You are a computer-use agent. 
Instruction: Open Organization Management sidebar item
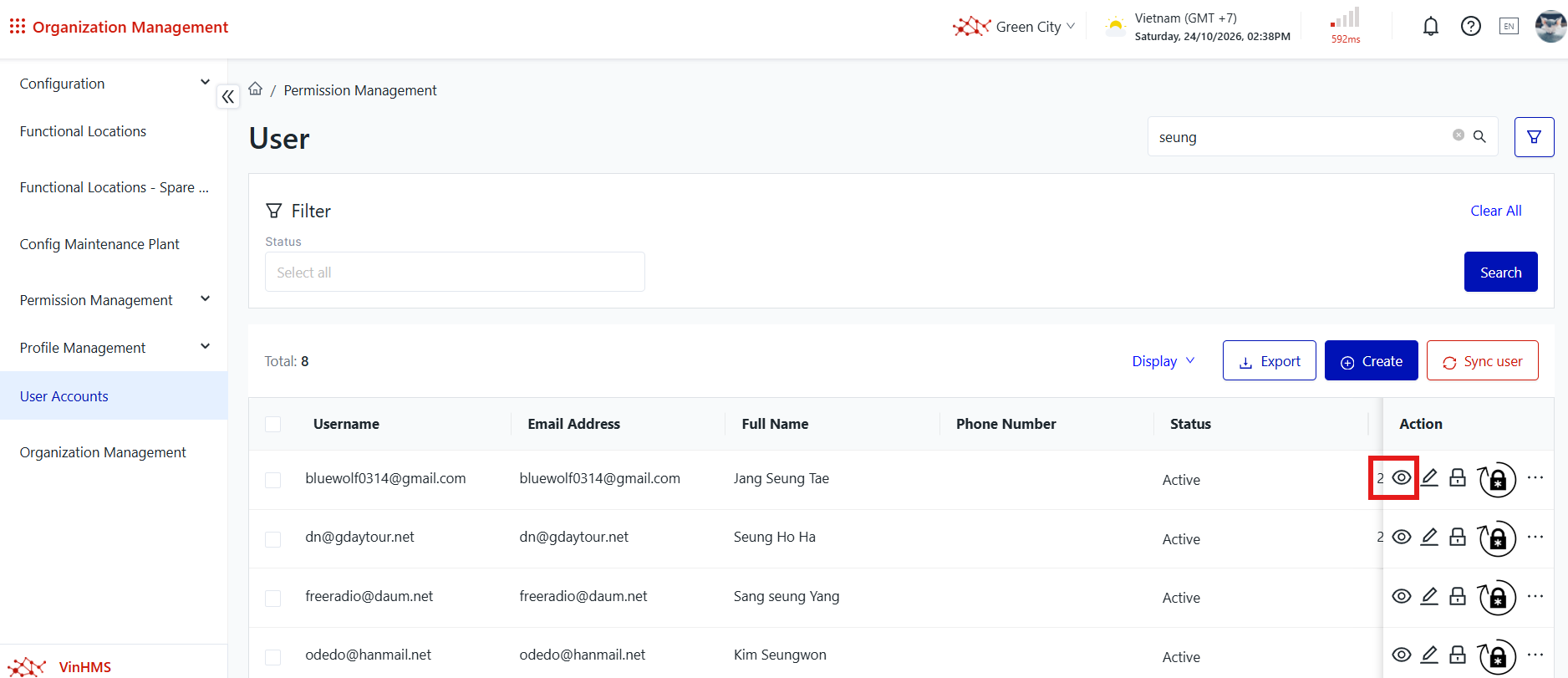(x=103, y=452)
